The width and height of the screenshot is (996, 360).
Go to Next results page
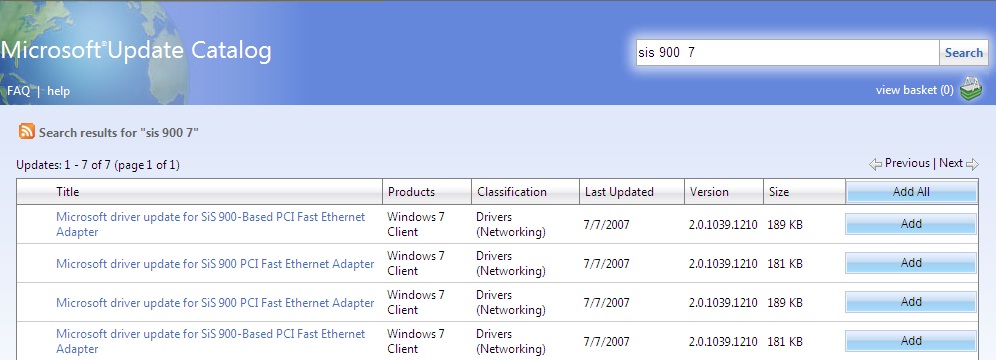pyautogui.click(x=951, y=163)
